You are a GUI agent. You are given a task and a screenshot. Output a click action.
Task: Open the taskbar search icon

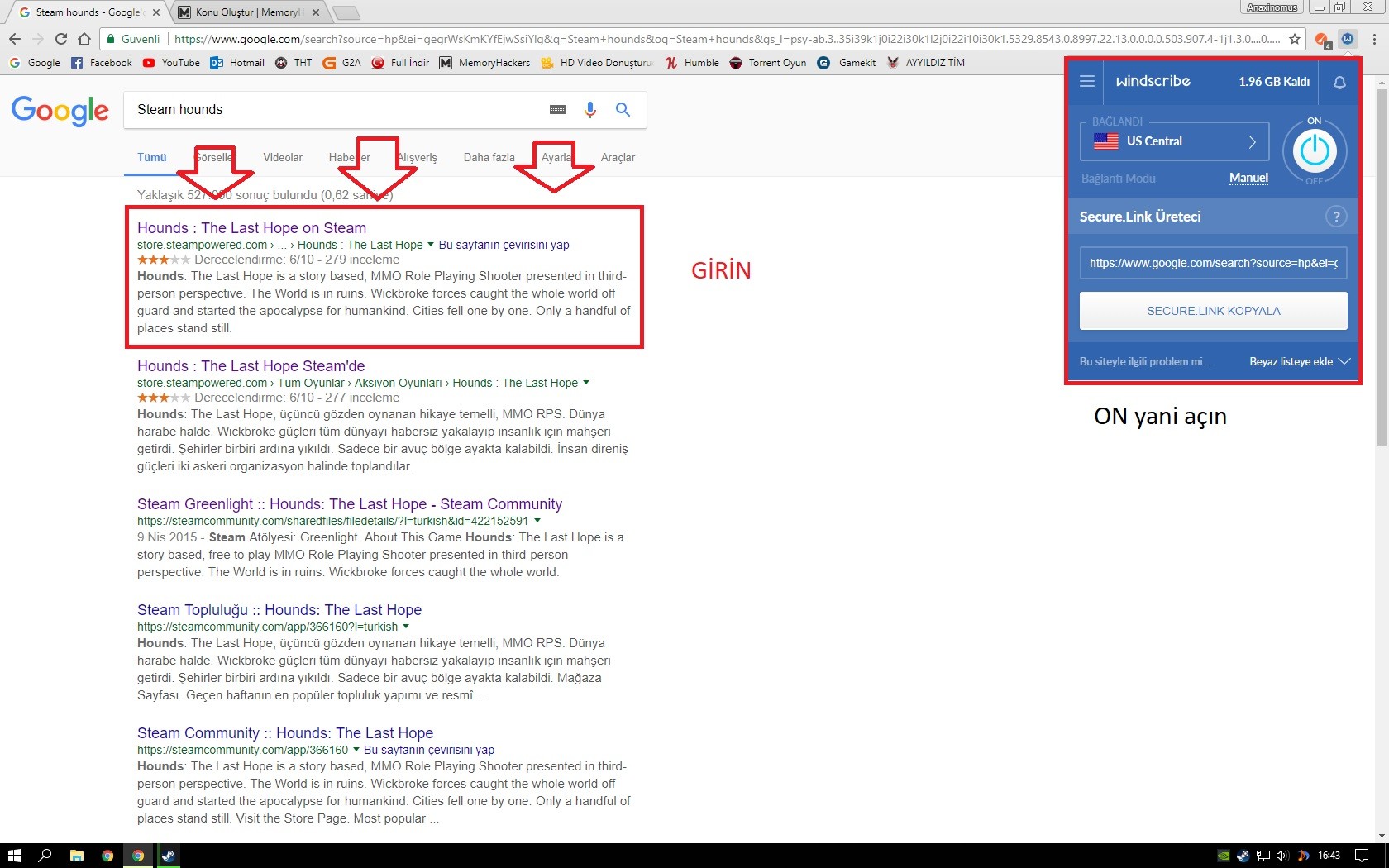pos(45,856)
